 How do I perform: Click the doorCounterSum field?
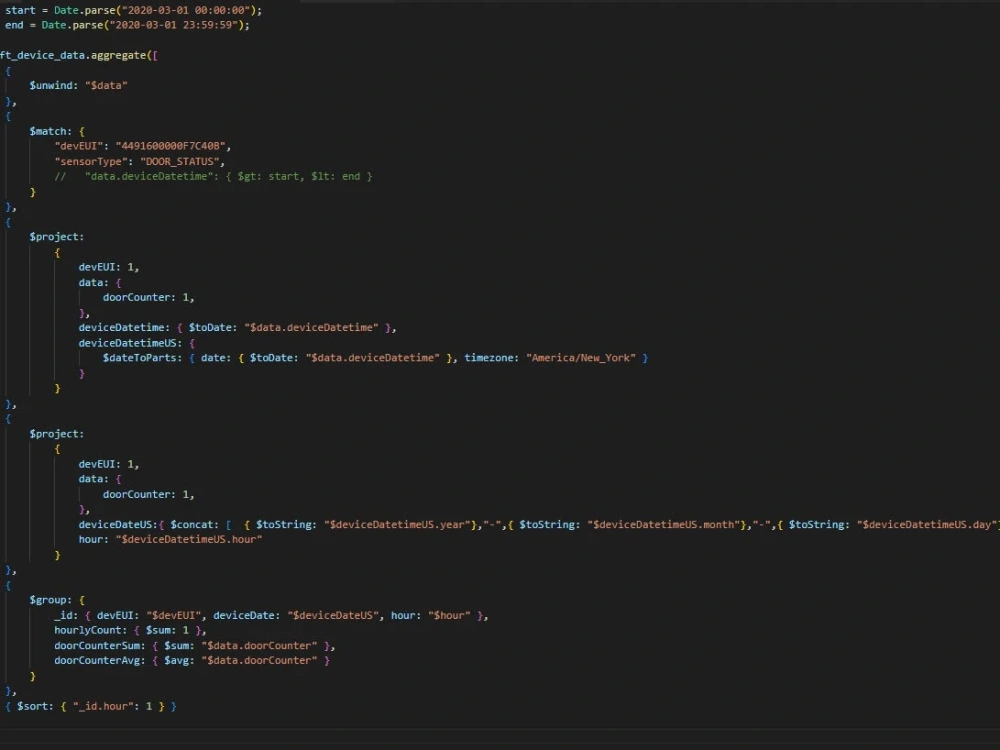(99, 645)
